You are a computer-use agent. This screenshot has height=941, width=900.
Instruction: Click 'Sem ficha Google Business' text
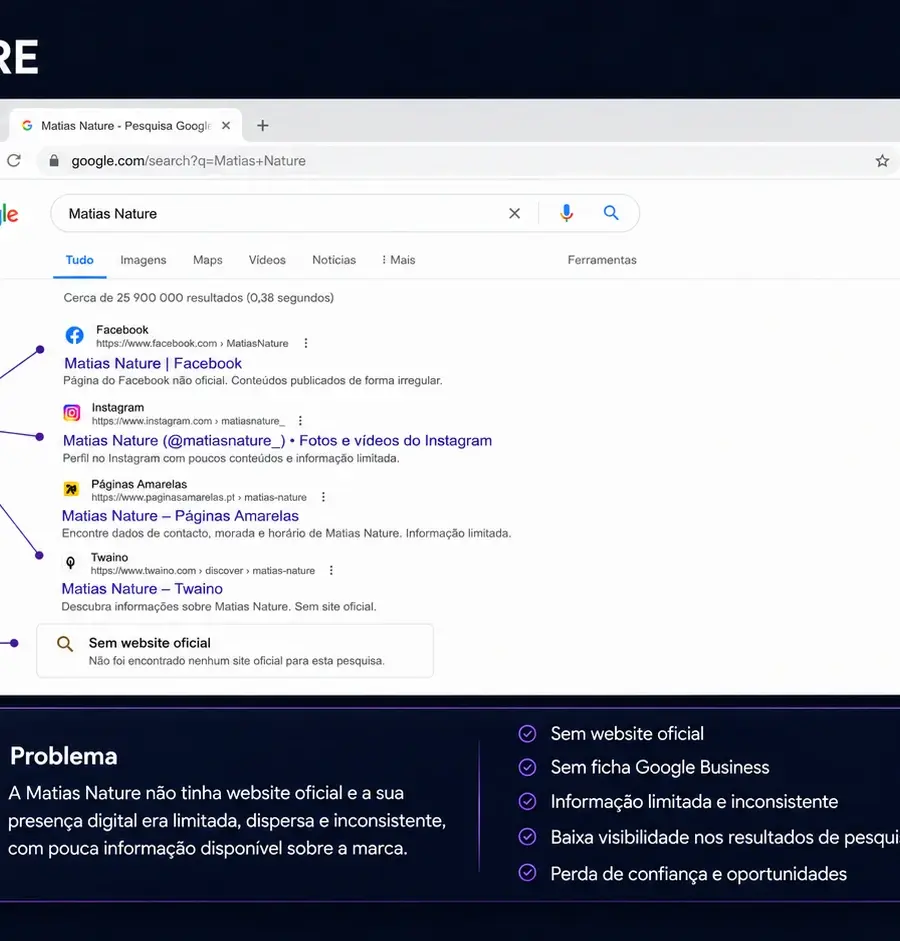point(660,768)
